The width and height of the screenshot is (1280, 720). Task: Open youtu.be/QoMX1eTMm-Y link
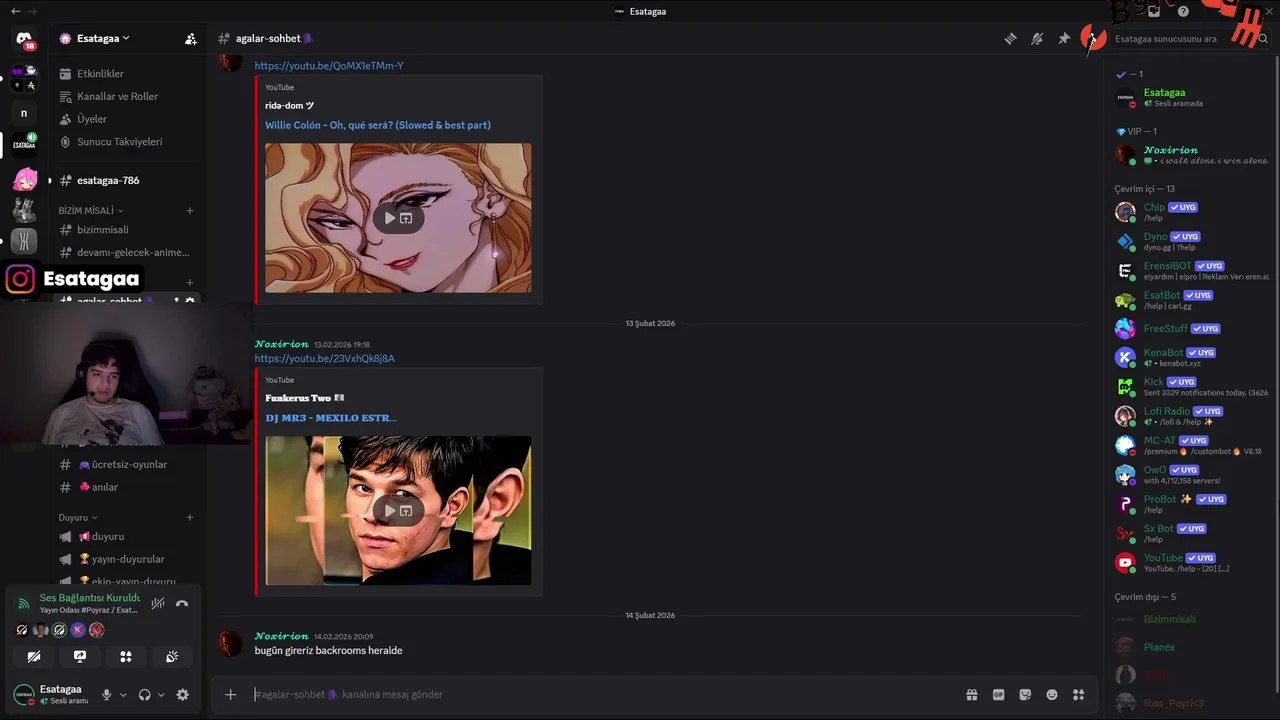click(x=329, y=66)
